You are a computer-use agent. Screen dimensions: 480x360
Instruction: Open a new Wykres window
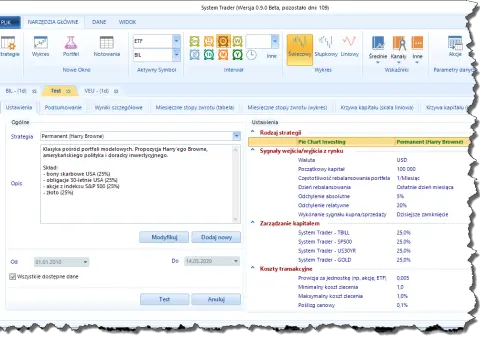41,47
